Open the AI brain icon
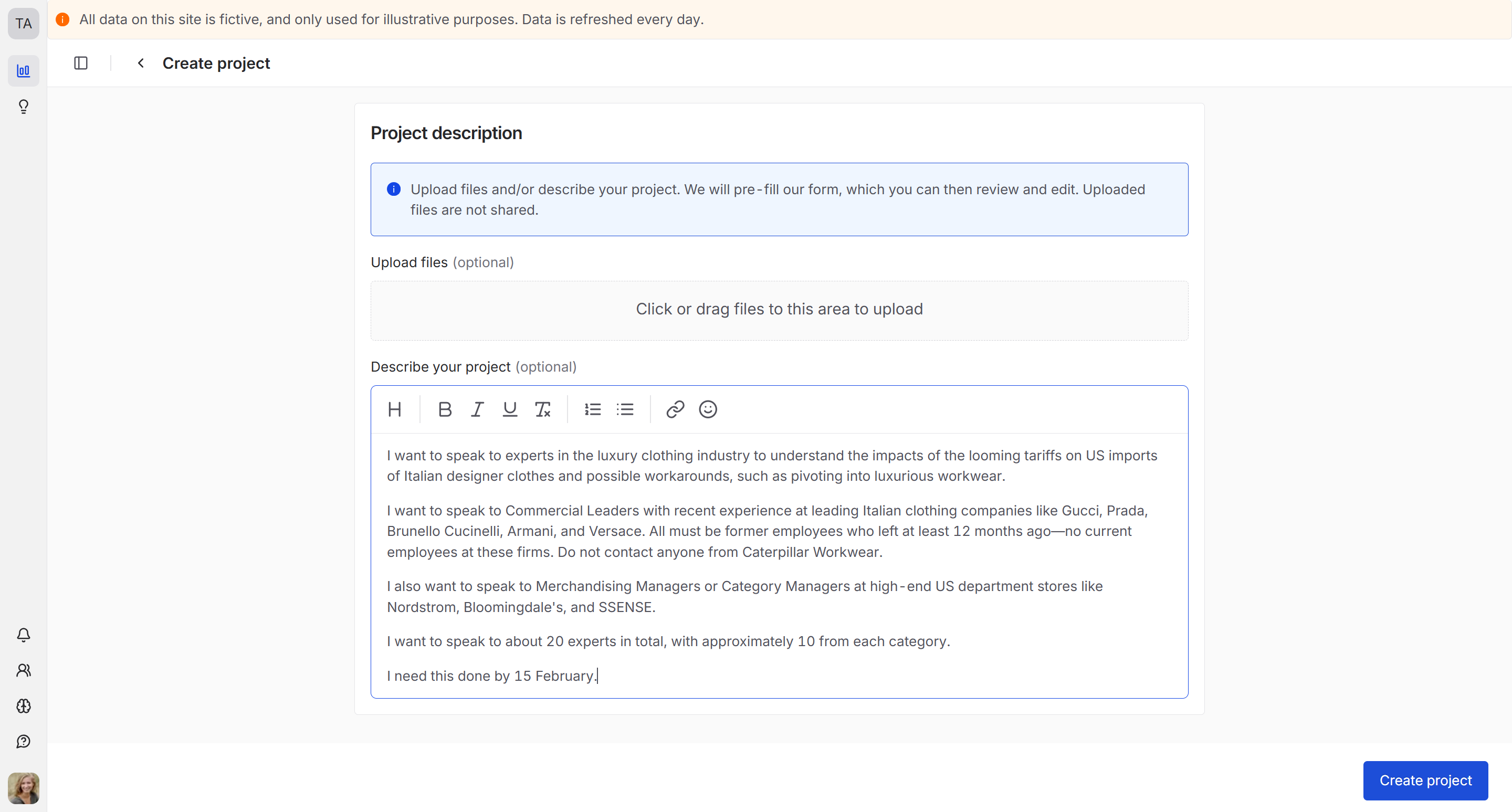 [24, 706]
